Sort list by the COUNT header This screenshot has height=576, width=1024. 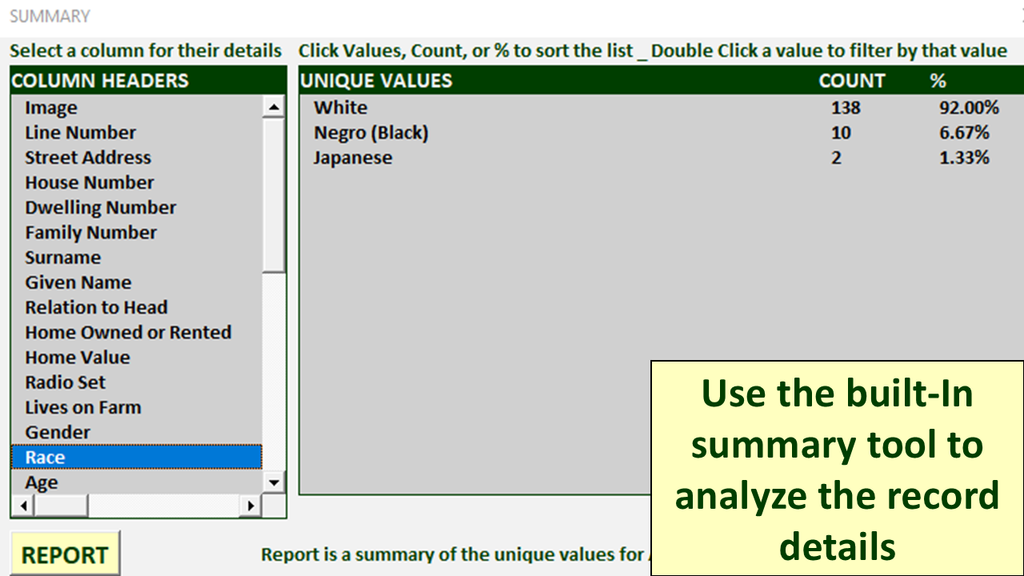(851, 81)
